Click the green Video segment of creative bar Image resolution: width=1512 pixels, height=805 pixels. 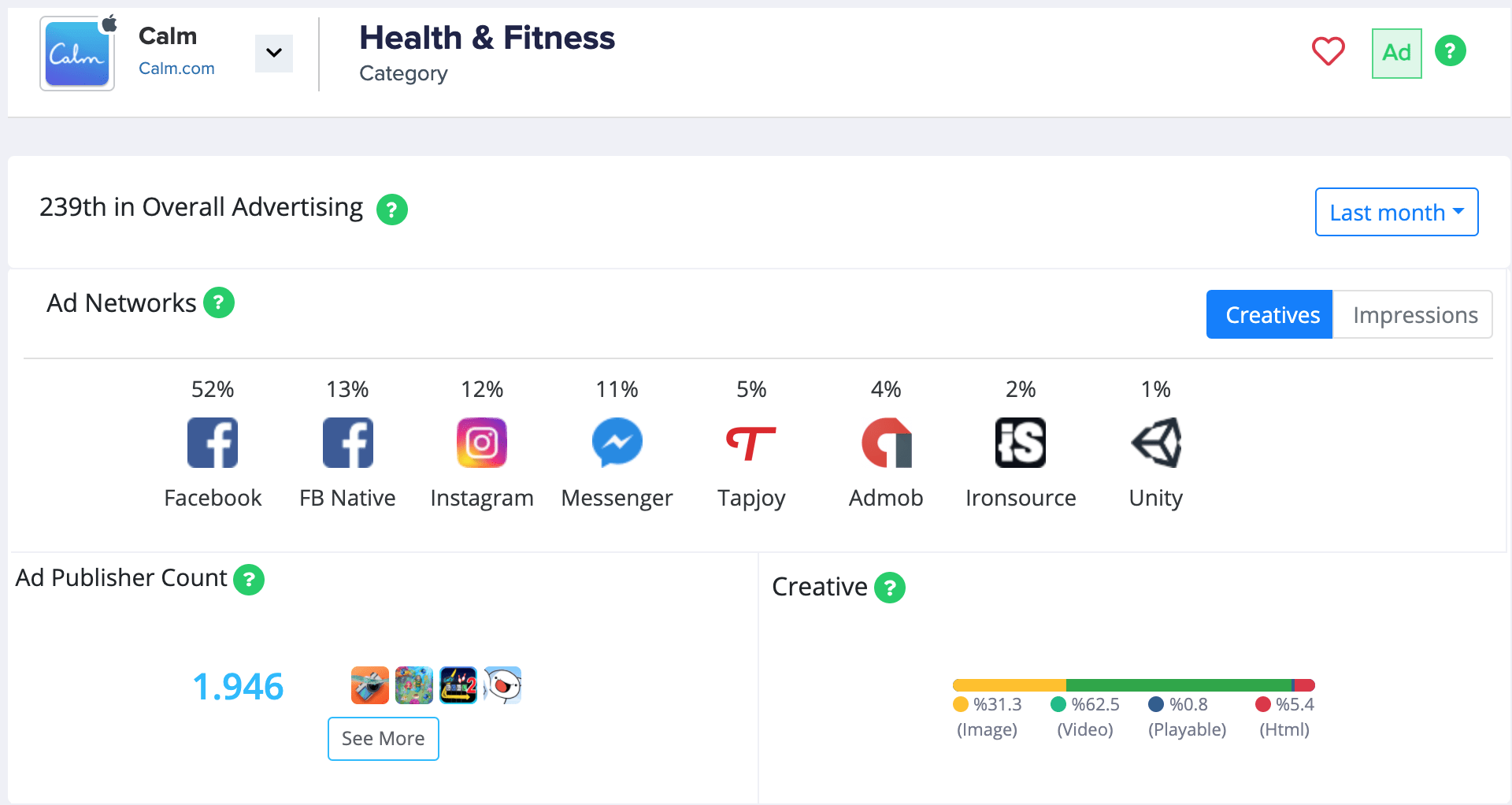tap(1179, 685)
